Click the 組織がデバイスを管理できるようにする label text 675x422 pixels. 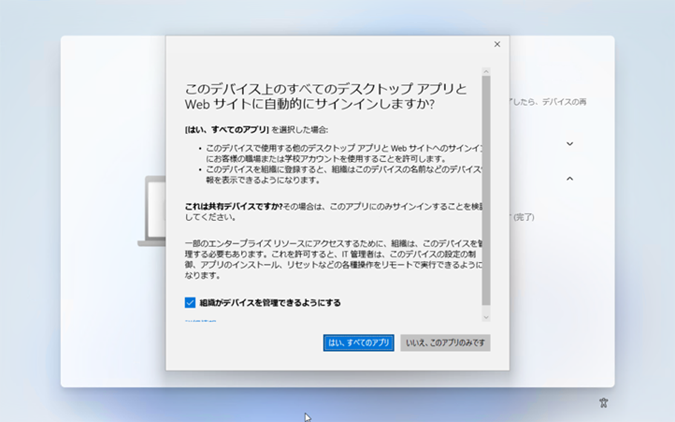(270, 303)
